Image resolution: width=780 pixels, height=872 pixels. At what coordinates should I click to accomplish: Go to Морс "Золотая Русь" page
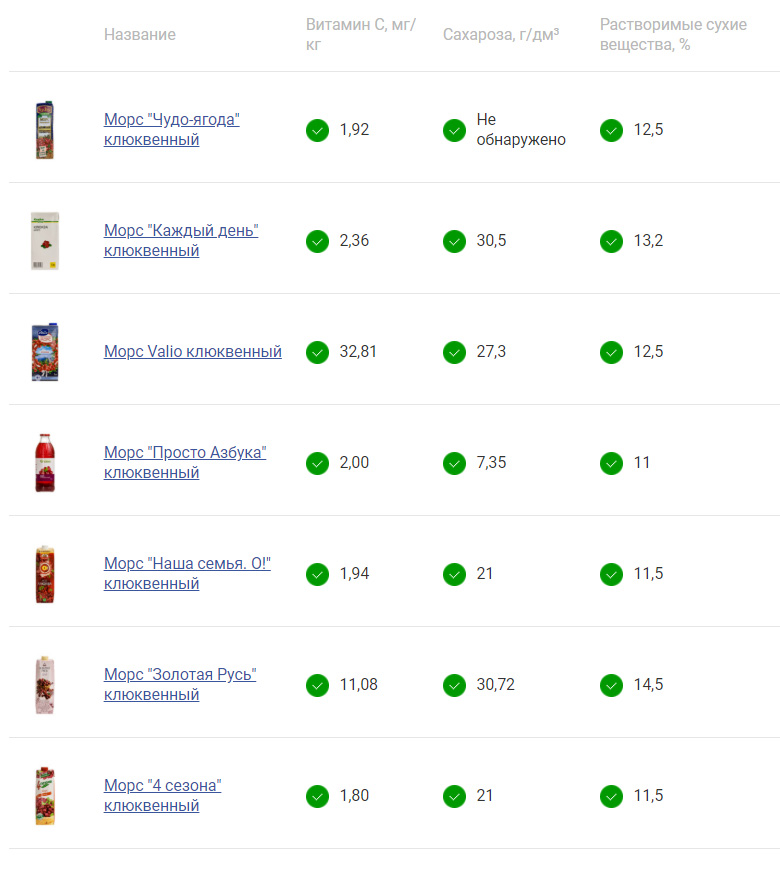179,685
